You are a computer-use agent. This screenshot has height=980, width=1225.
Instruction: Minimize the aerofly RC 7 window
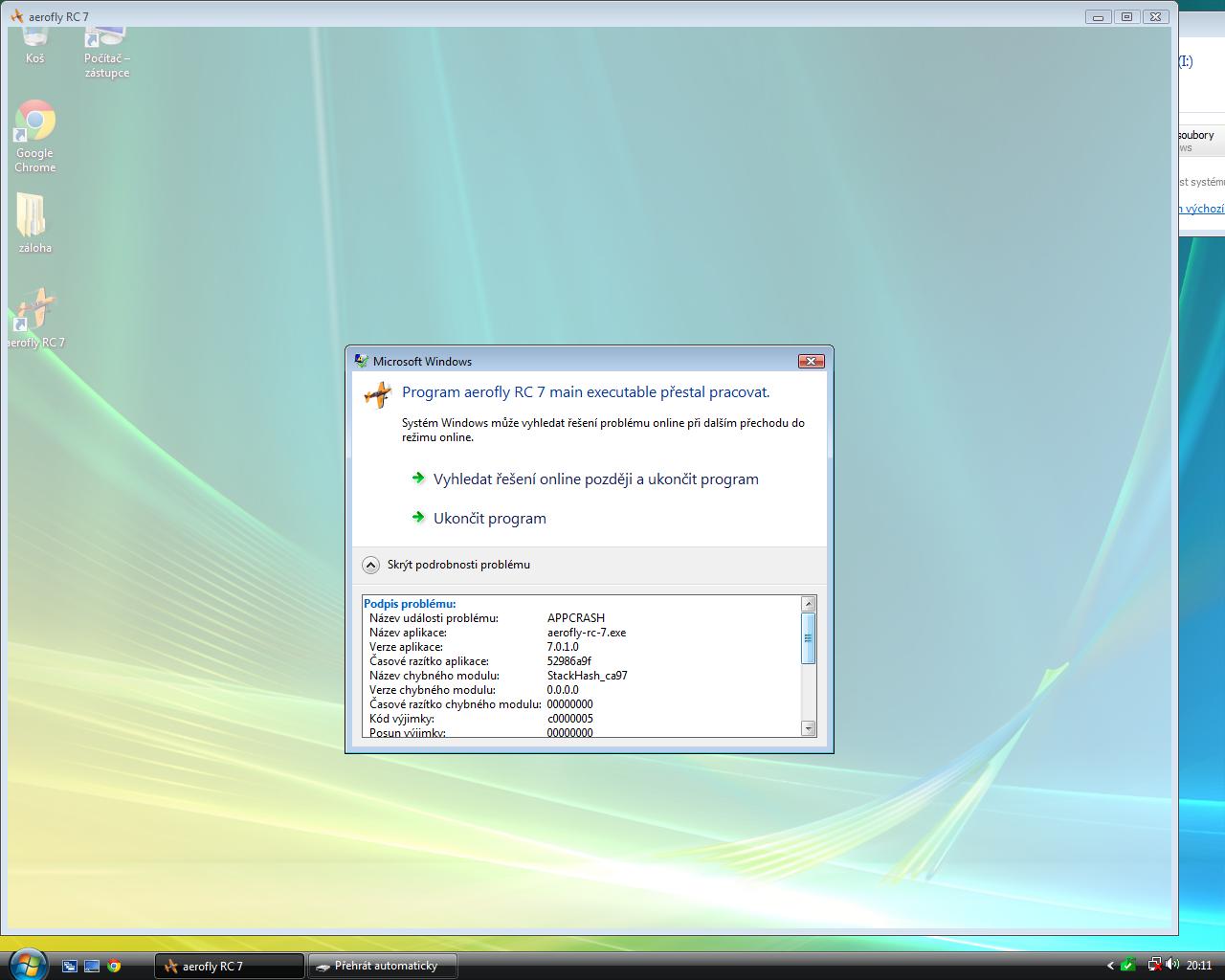(x=1098, y=16)
